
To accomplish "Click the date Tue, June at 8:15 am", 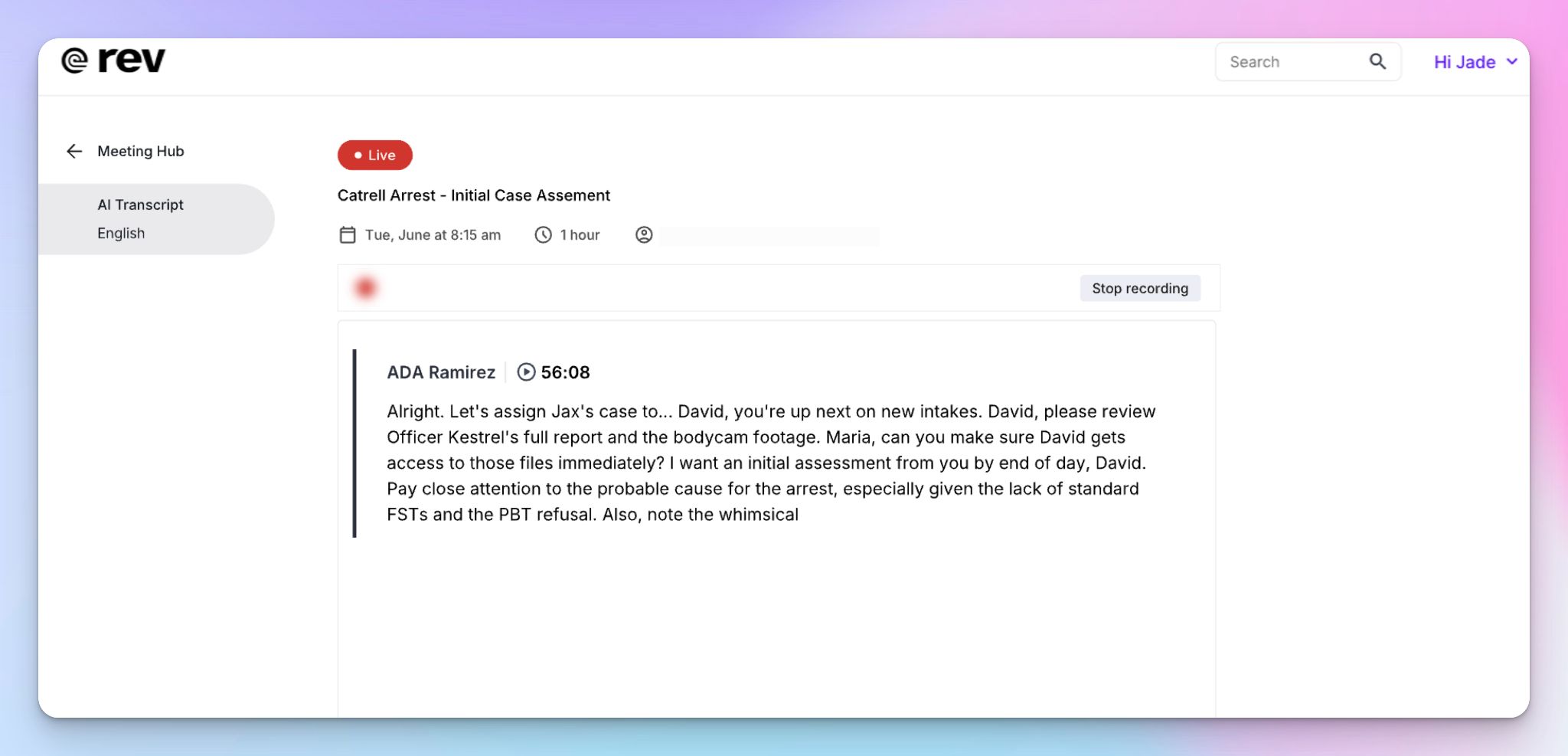I will pos(433,235).
